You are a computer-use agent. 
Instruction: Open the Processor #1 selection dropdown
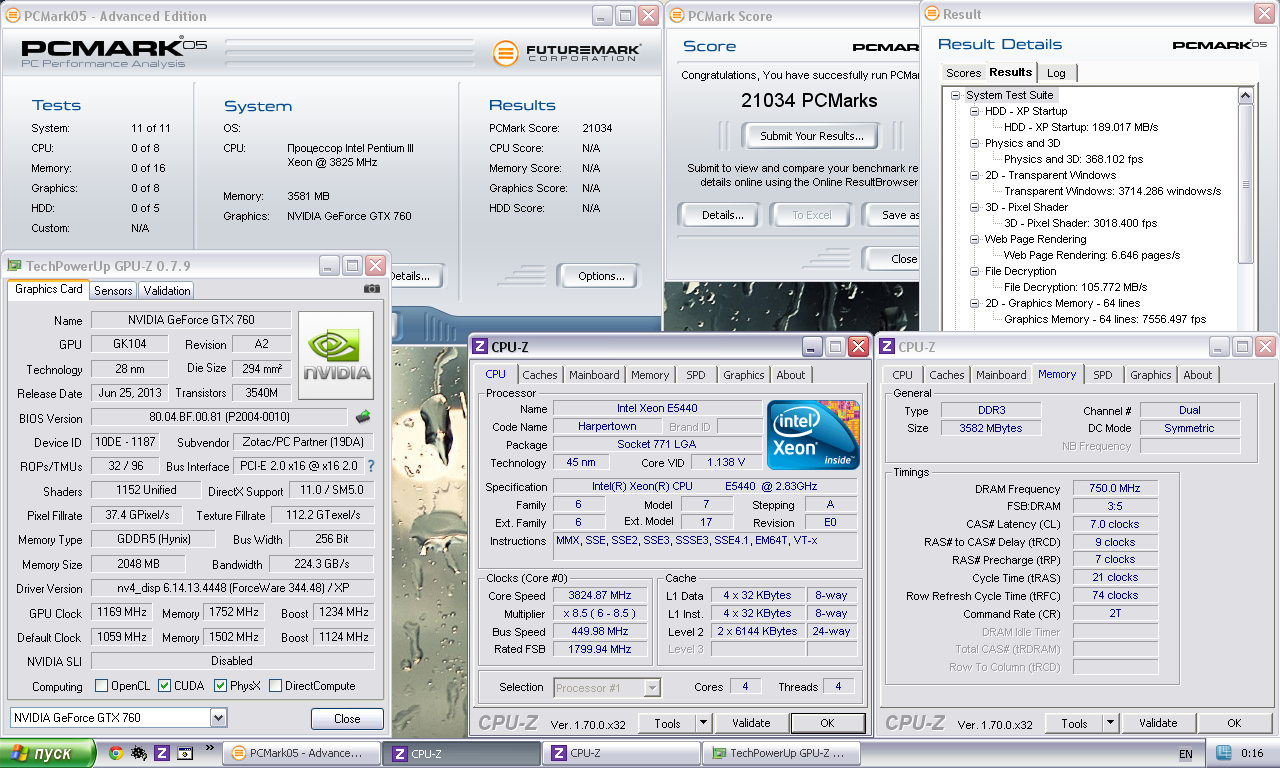coord(652,687)
